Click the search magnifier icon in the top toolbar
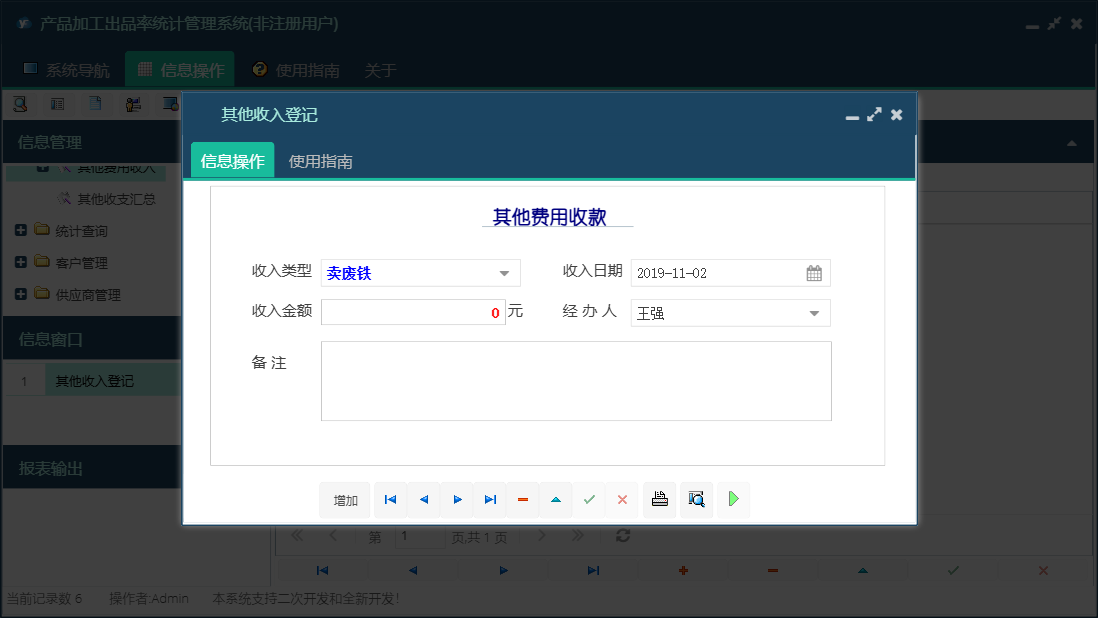1098x618 pixels. (x=20, y=103)
